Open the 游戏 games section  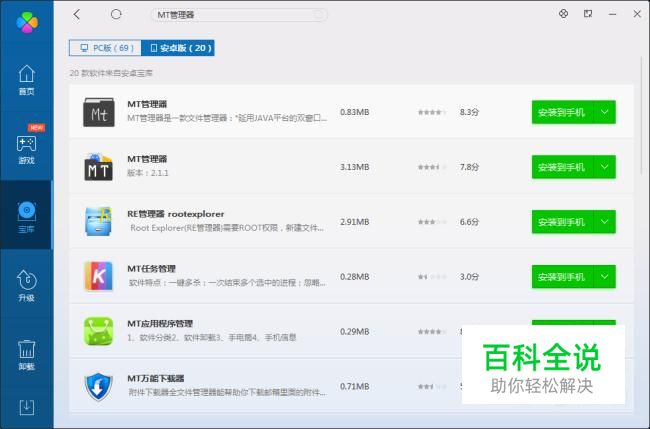(27, 149)
